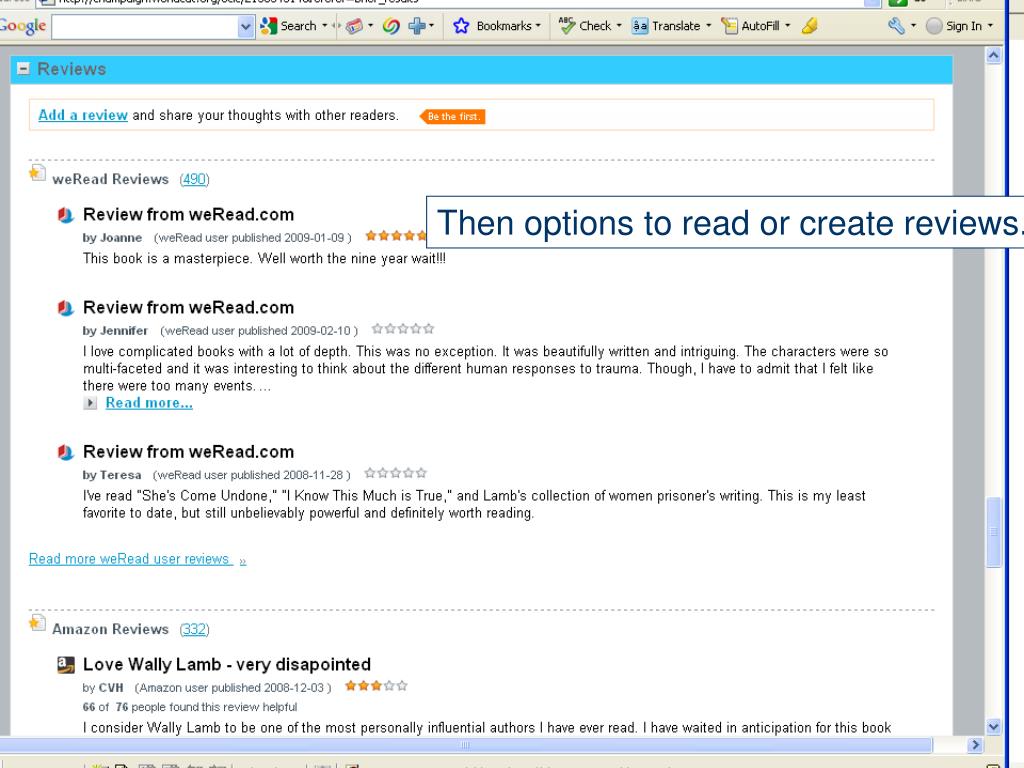The width and height of the screenshot is (1024, 768).
Task: Click Amazon logo icon beside CVH review
Action: tap(65, 665)
